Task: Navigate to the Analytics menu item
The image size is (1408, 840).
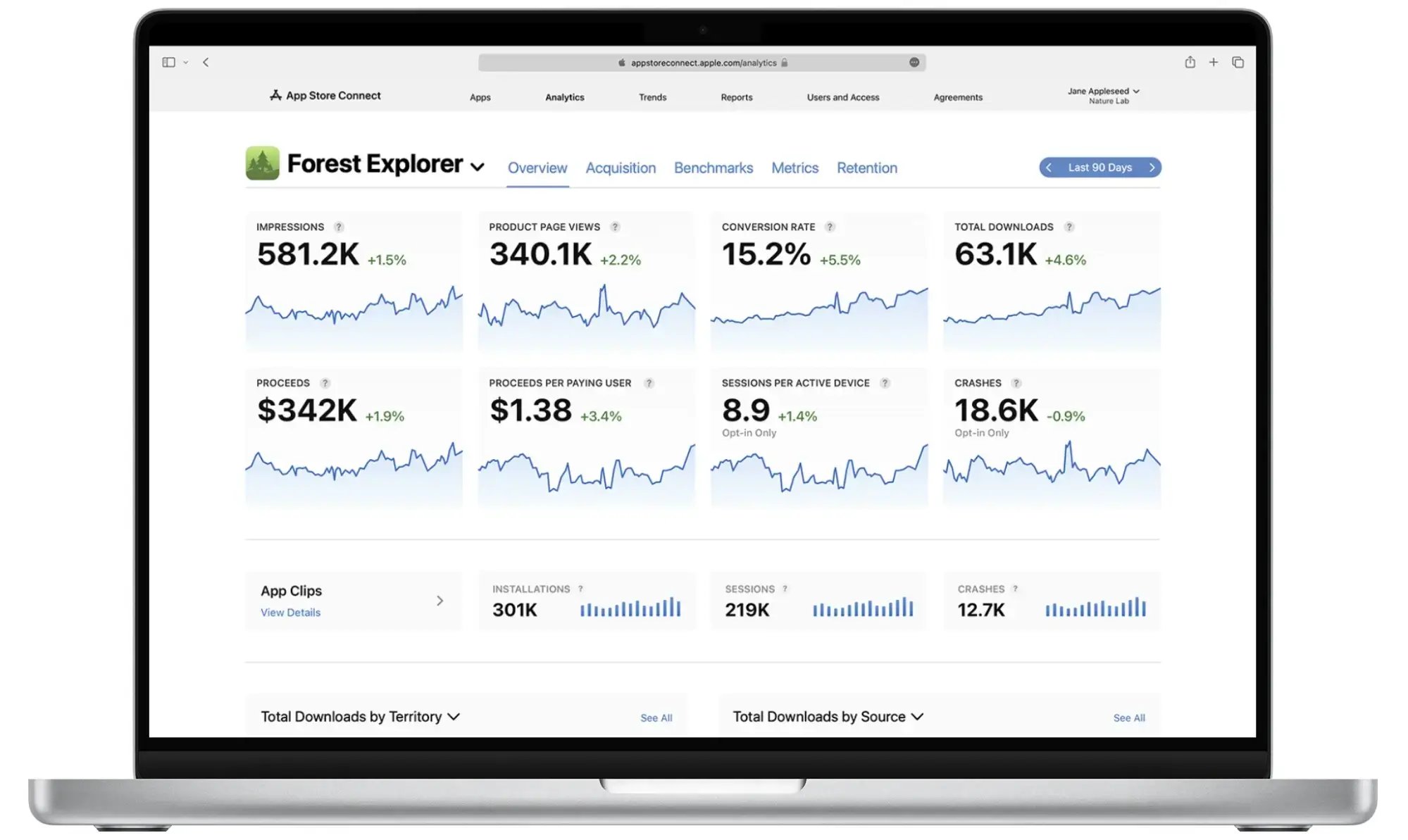Action: [x=564, y=97]
